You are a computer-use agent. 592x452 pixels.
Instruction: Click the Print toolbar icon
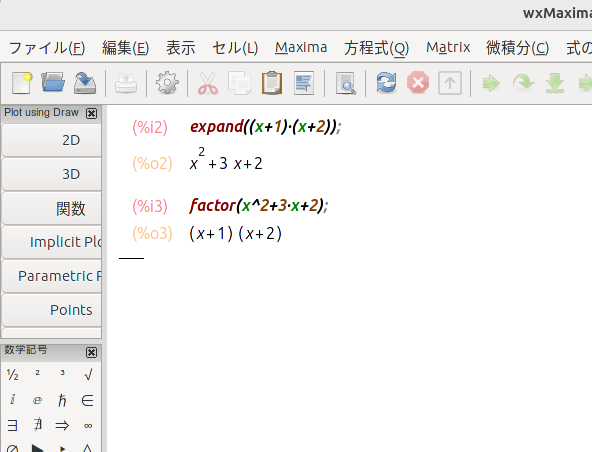(x=126, y=83)
